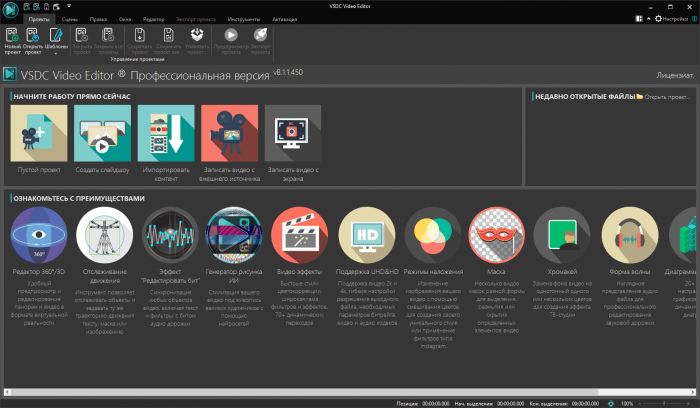The width and height of the screenshot is (700, 408).
Task: Select Записать видео с внешнего источника tile
Action: pyautogui.click(x=229, y=133)
